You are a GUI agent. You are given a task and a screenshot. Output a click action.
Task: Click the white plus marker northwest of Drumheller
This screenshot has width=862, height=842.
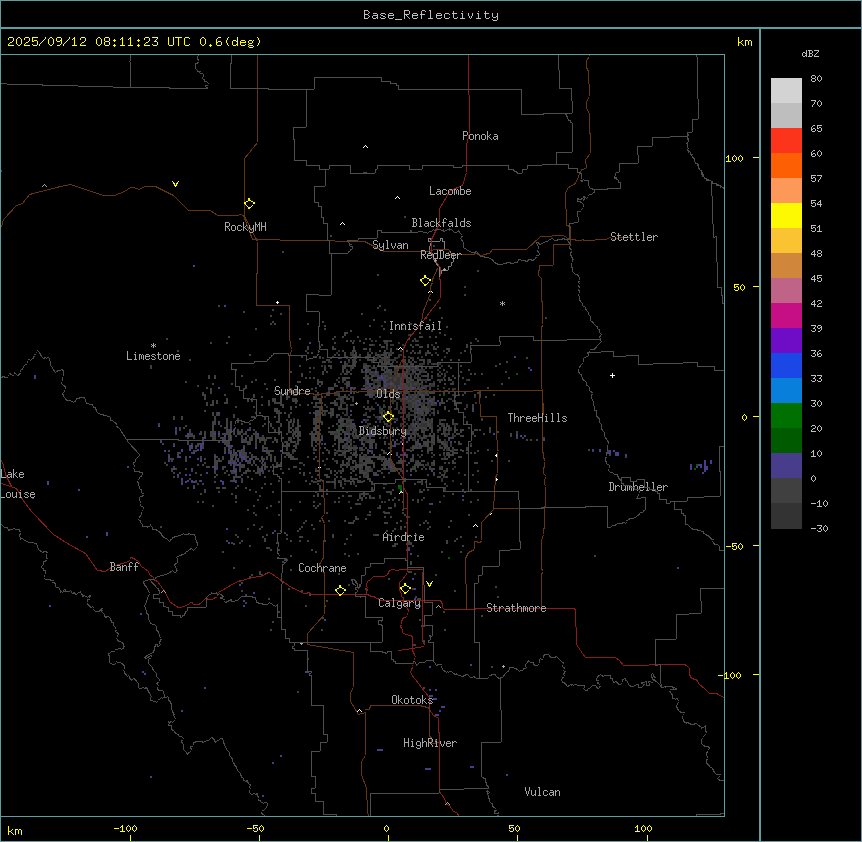click(612, 375)
